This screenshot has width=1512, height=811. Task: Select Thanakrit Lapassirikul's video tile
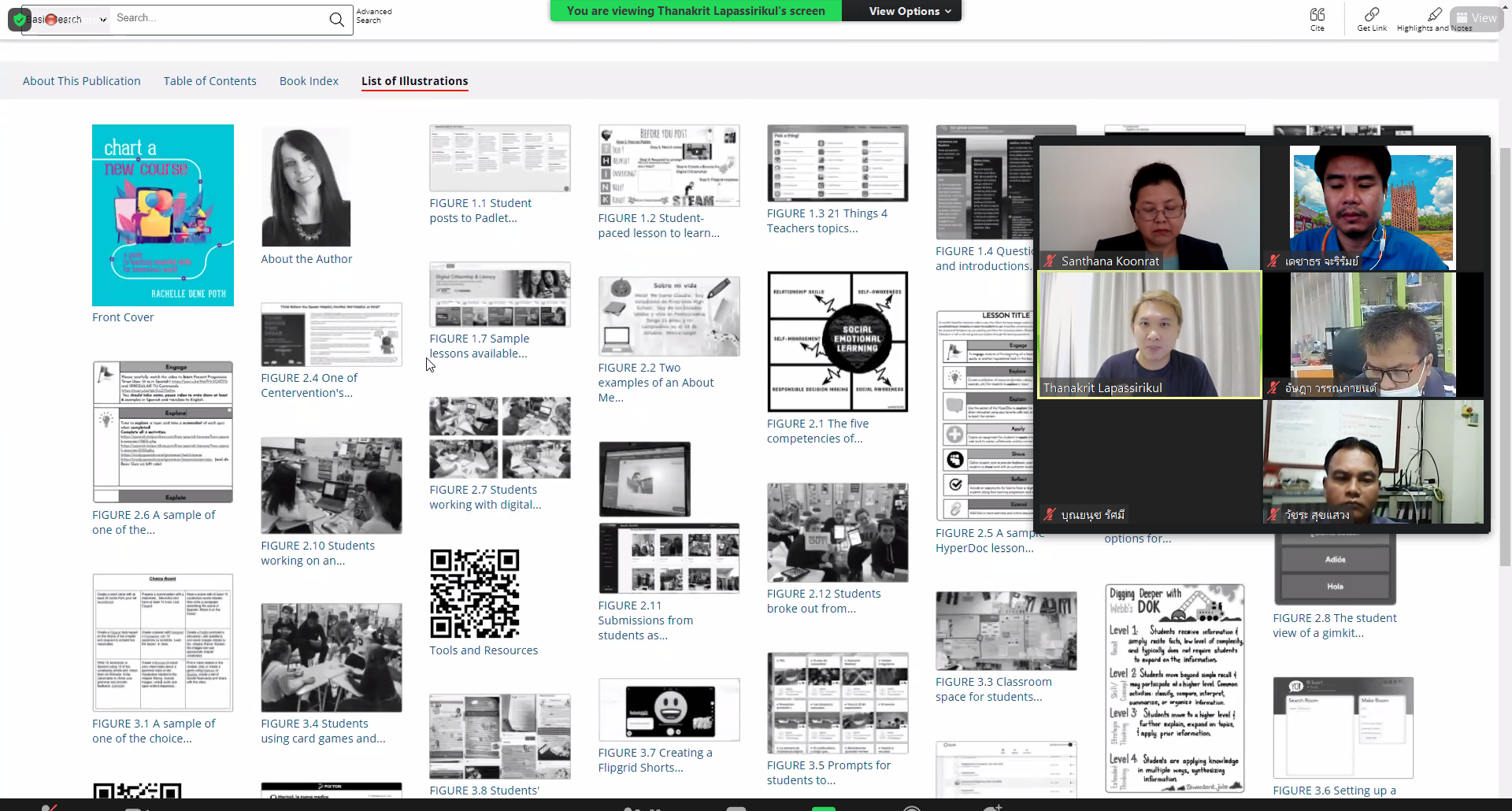pyautogui.click(x=1149, y=335)
